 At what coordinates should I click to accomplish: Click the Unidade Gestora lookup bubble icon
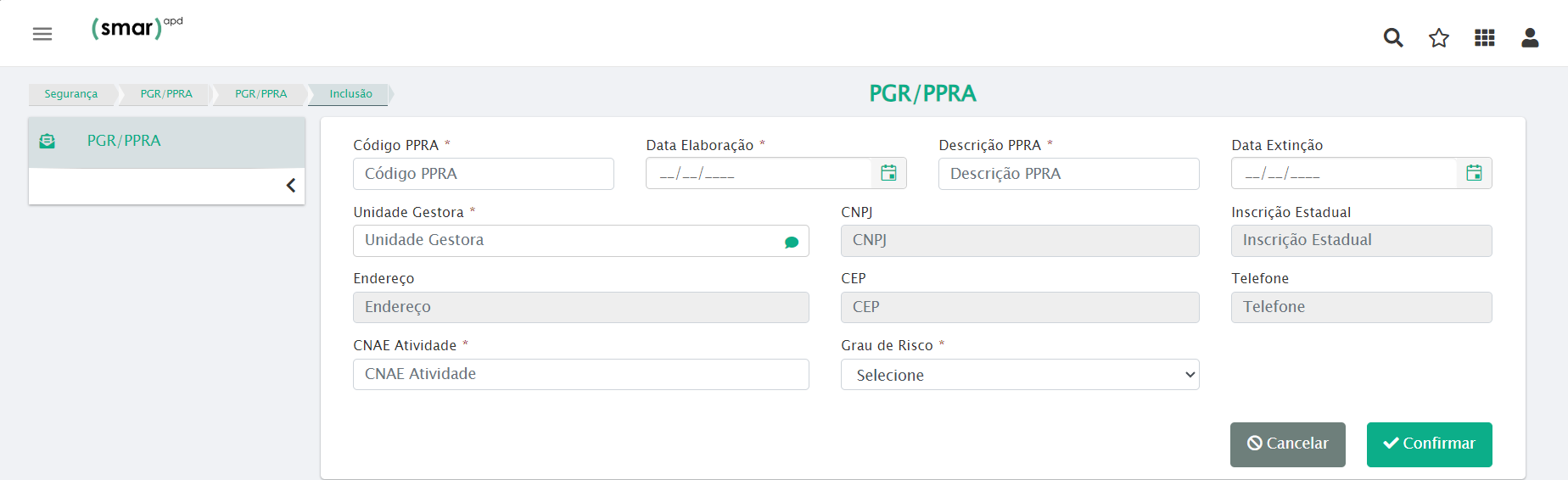(791, 242)
